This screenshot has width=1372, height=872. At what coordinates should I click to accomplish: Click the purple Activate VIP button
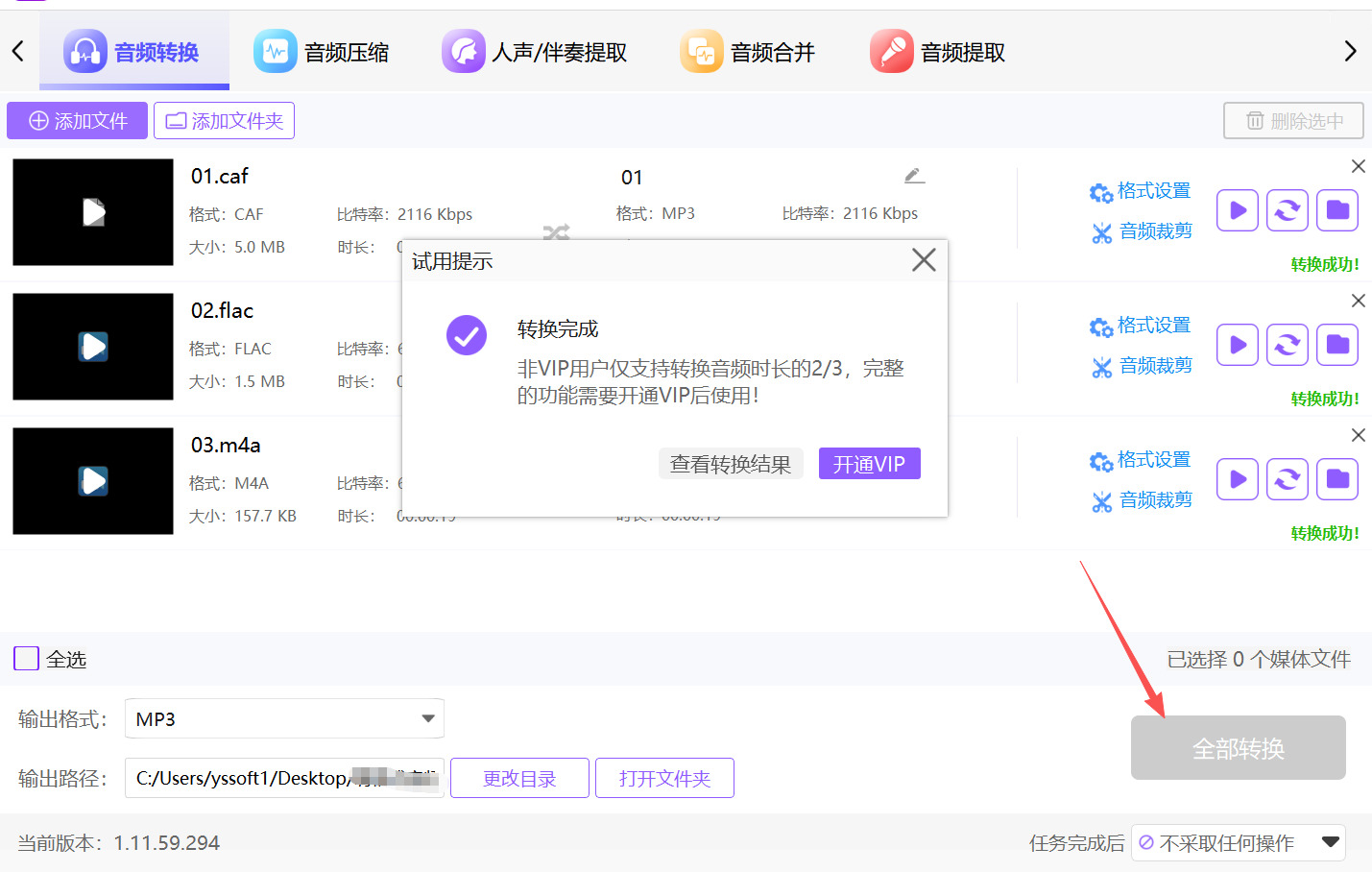(x=869, y=464)
